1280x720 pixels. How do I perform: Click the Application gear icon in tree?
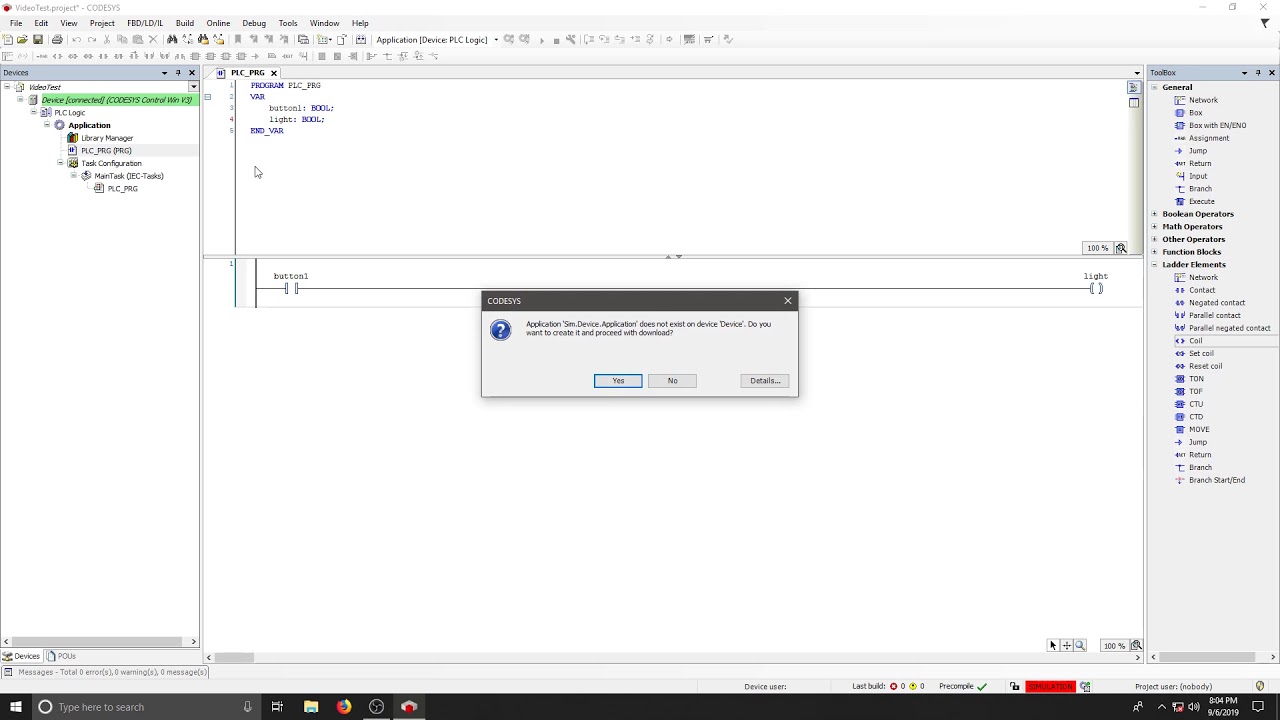pos(59,125)
